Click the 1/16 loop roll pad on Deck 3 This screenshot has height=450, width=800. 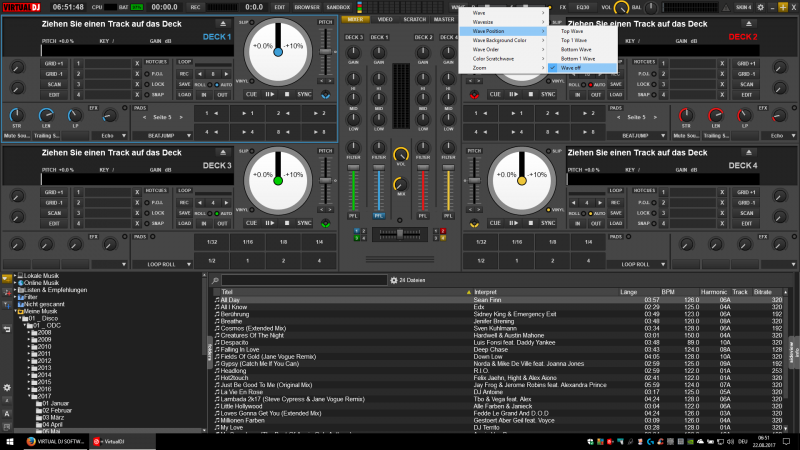[248, 242]
